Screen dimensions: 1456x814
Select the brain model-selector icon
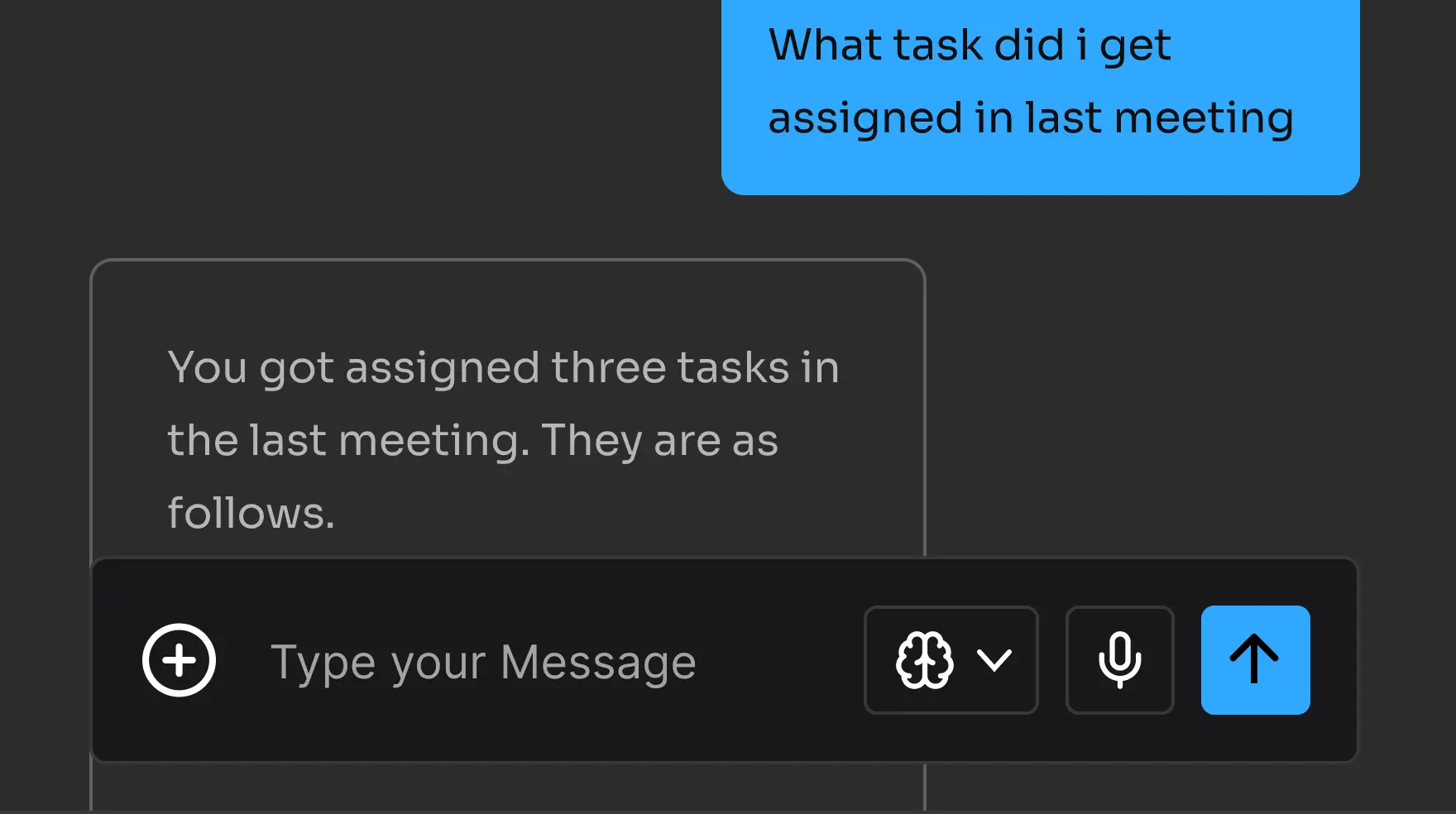tap(926, 660)
